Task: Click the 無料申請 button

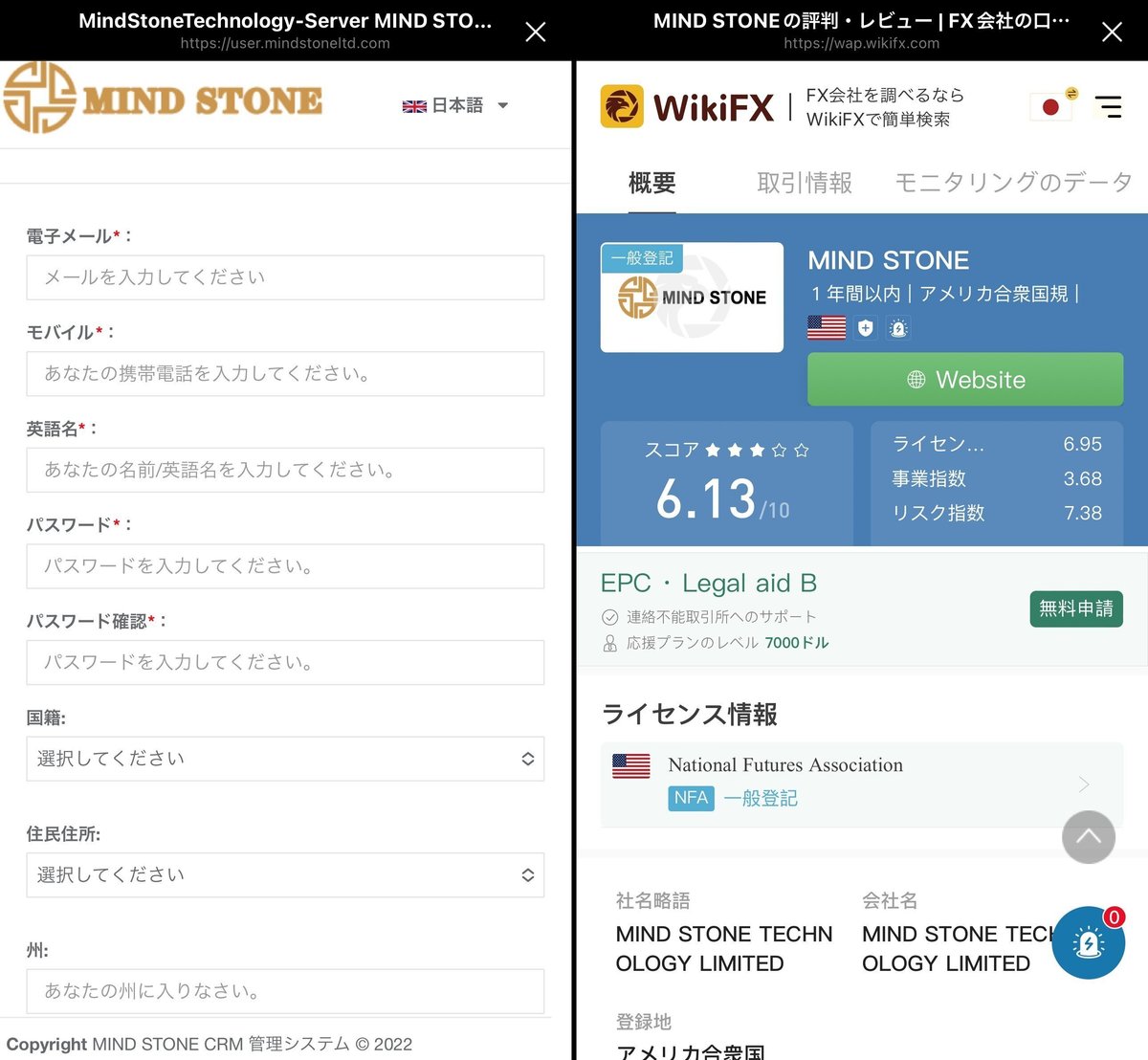Action: [x=1076, y=608]
